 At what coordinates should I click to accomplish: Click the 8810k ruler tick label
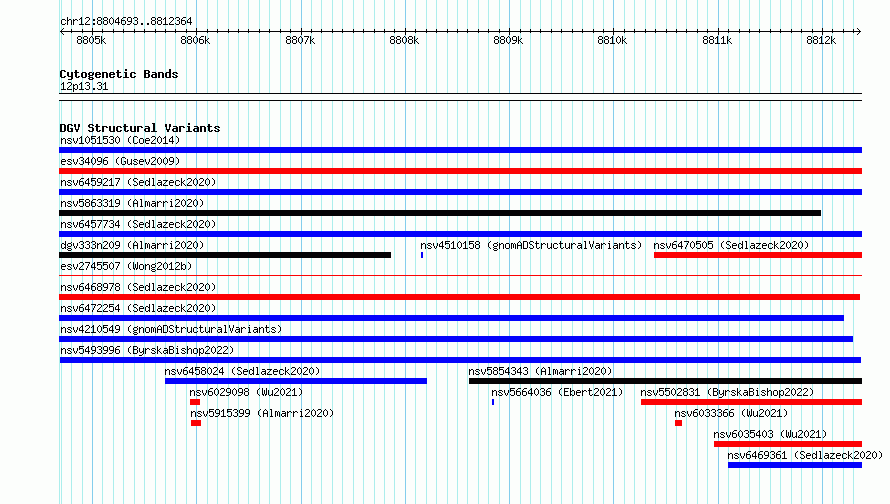612,40
